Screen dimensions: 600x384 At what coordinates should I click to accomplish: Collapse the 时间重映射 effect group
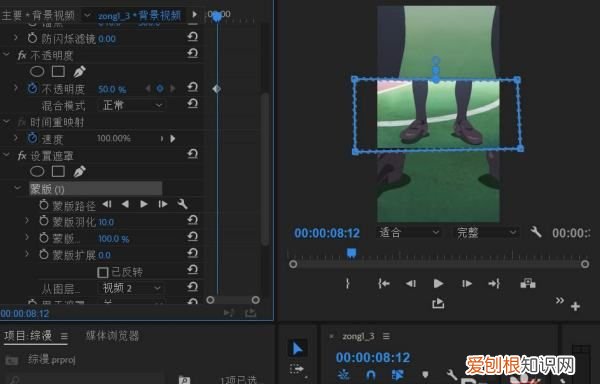(7, 122)
